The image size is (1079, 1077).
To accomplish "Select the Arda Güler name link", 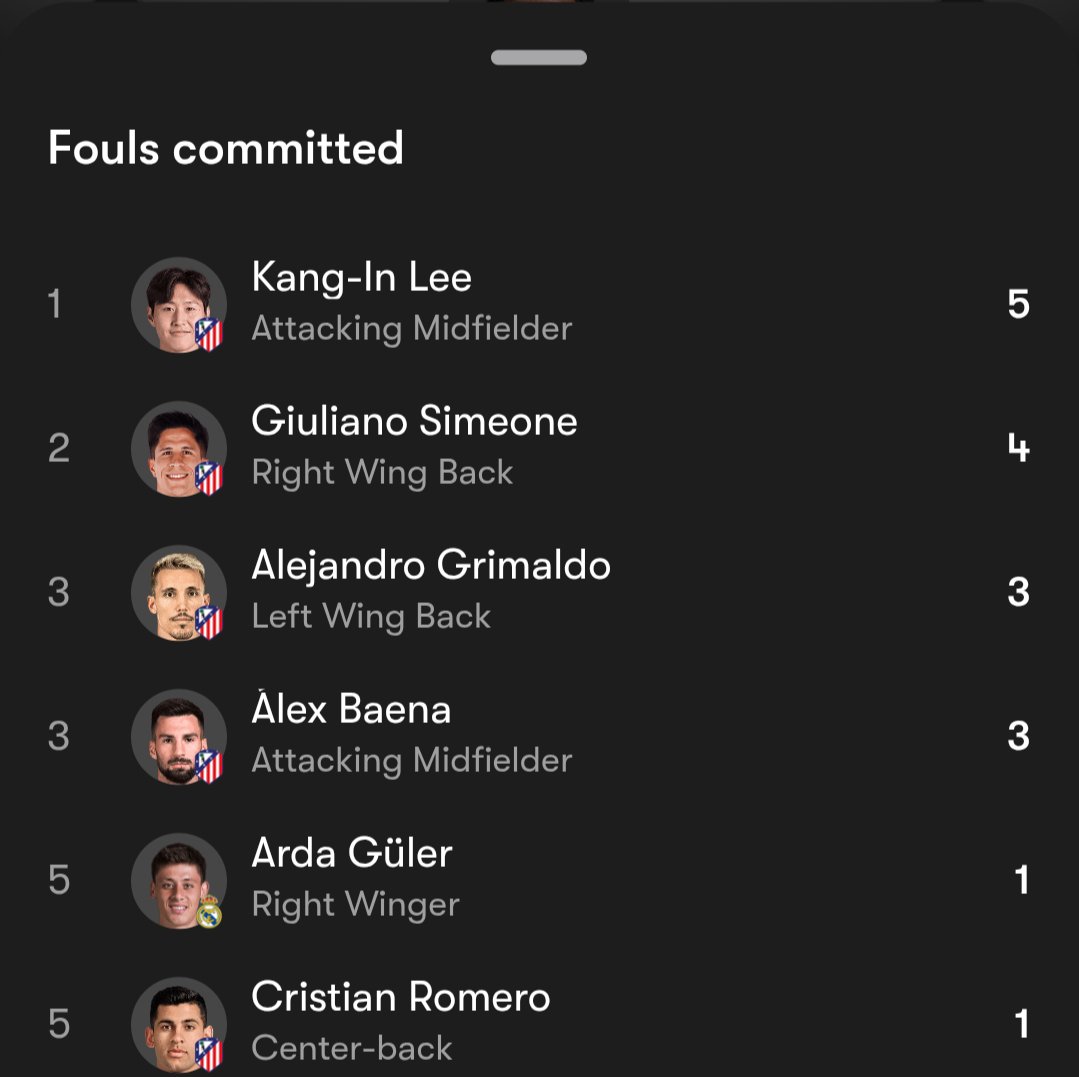I will tap(352, 853).
